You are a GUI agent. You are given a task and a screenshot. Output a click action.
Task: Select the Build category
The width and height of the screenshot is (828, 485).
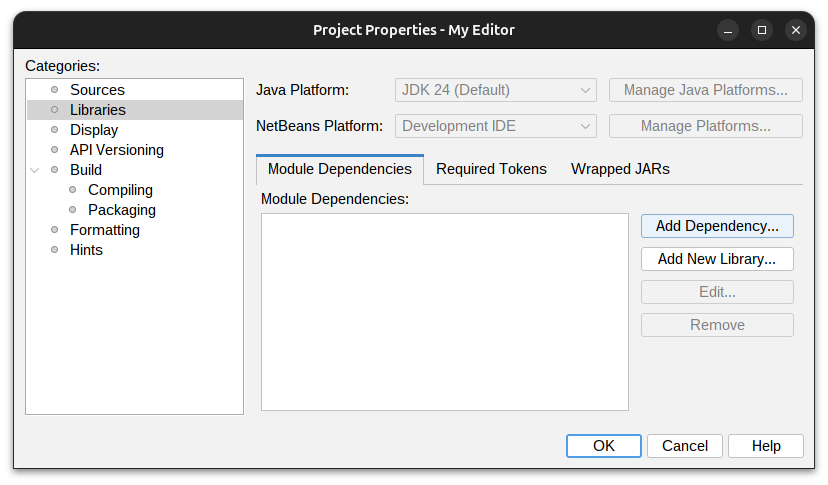[x=86, y=170]
